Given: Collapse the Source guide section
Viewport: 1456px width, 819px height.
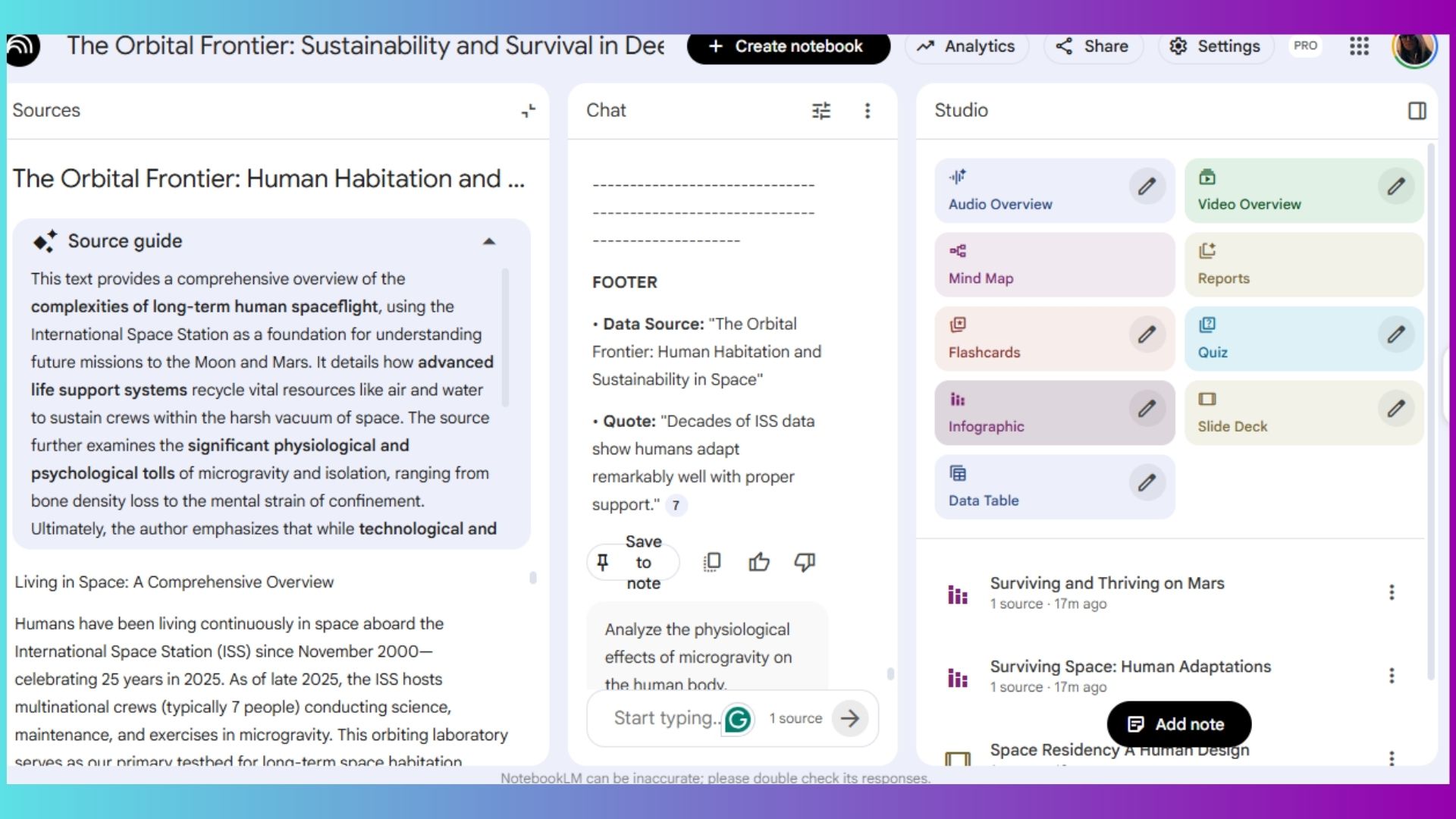Looking at the screenshot, I should click(489, 241).
